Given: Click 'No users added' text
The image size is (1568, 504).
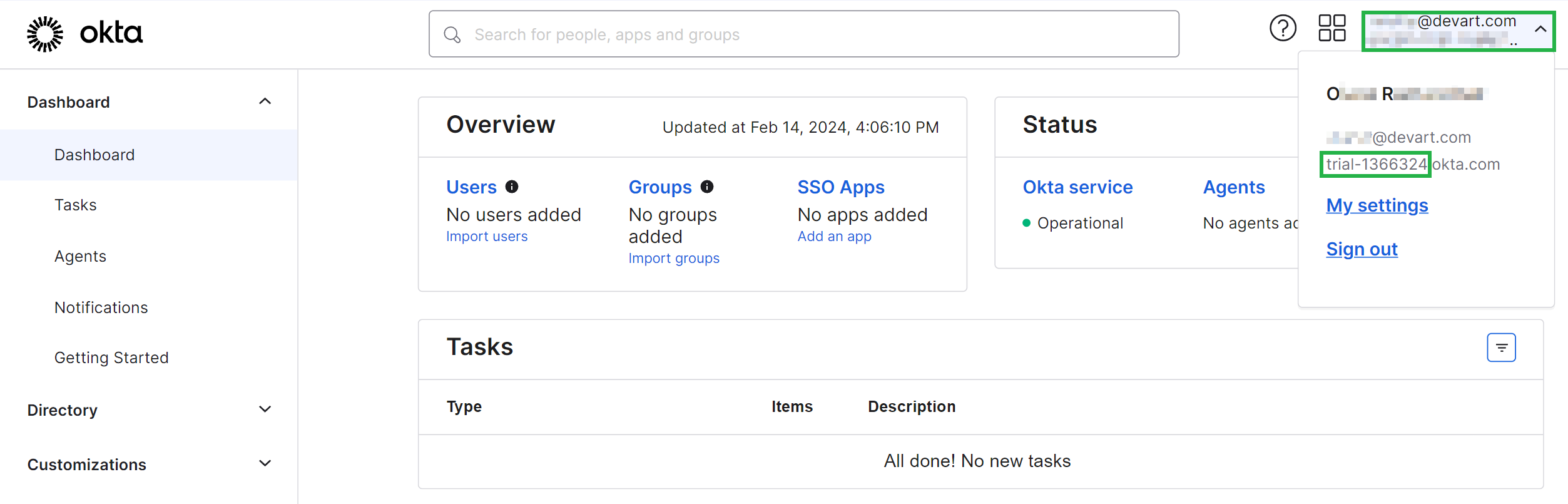Looking at the screenshot, I should click(x=514, y=215).
